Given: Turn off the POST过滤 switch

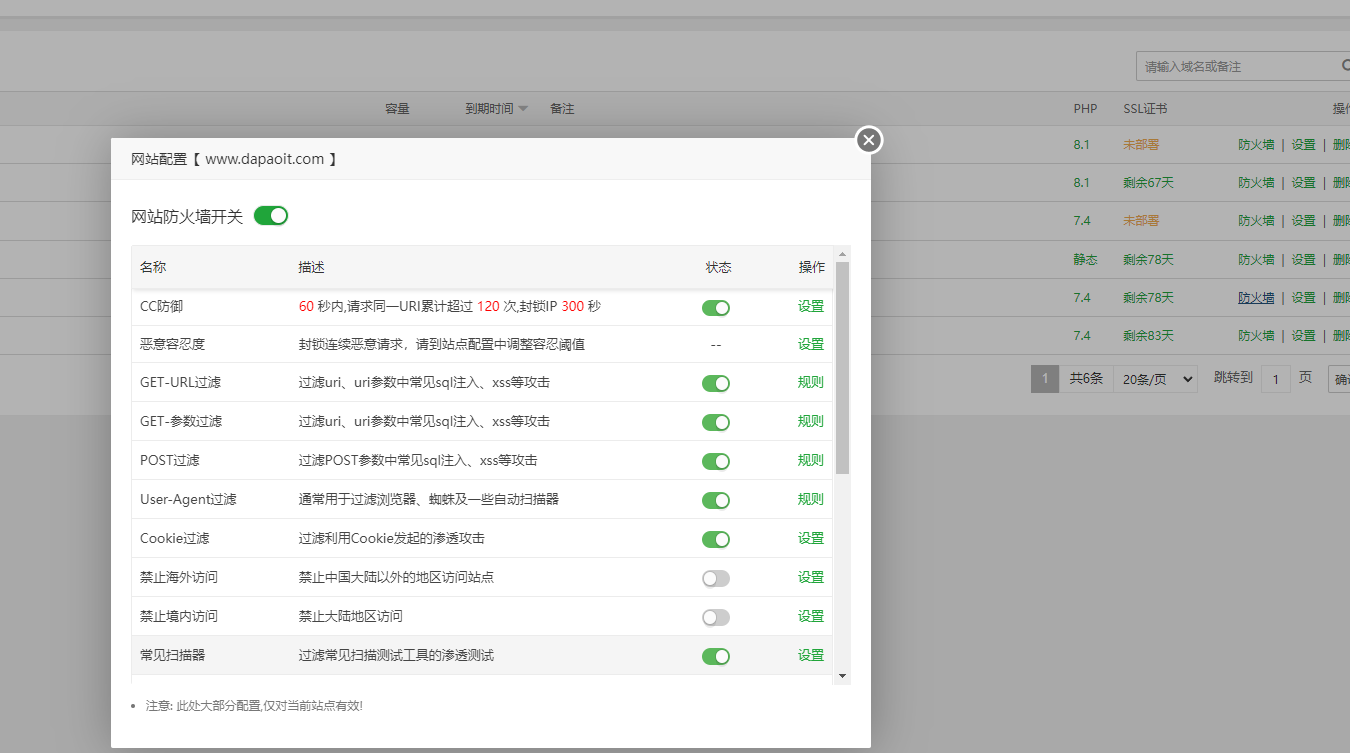Looking at the screenshot, I should (716, 461).
